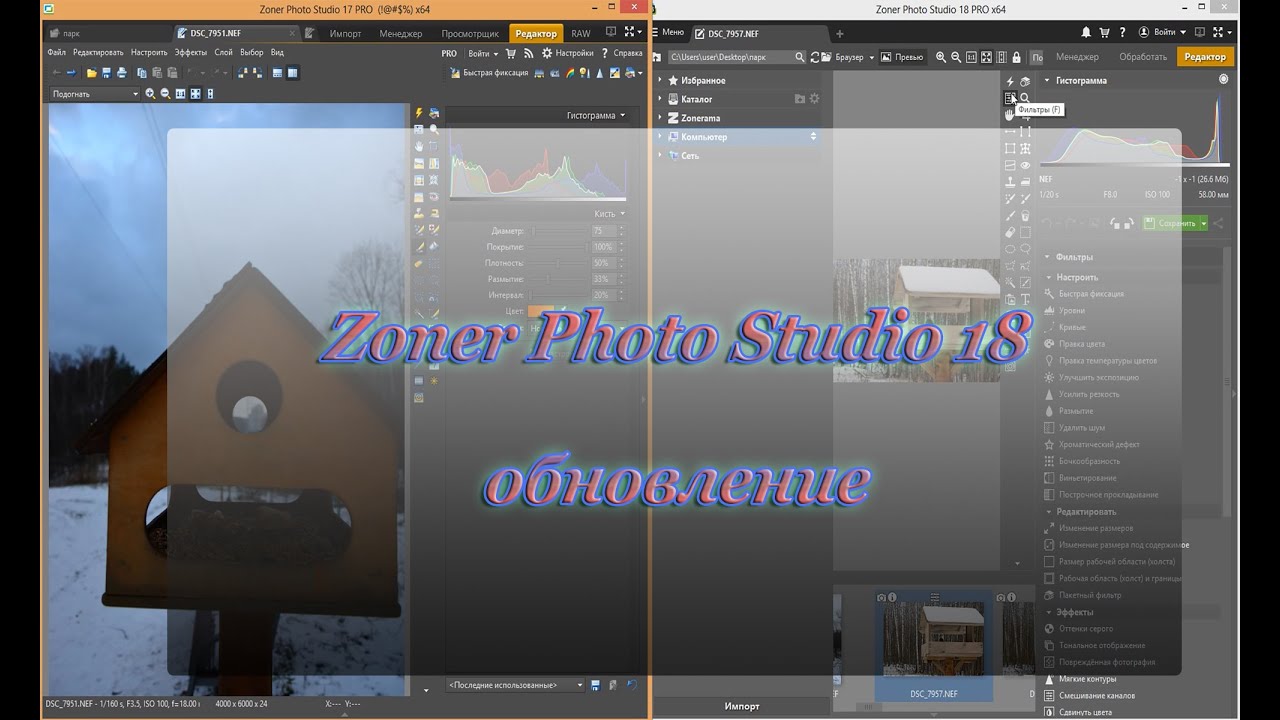Expand the Сеть tree item

660,156
